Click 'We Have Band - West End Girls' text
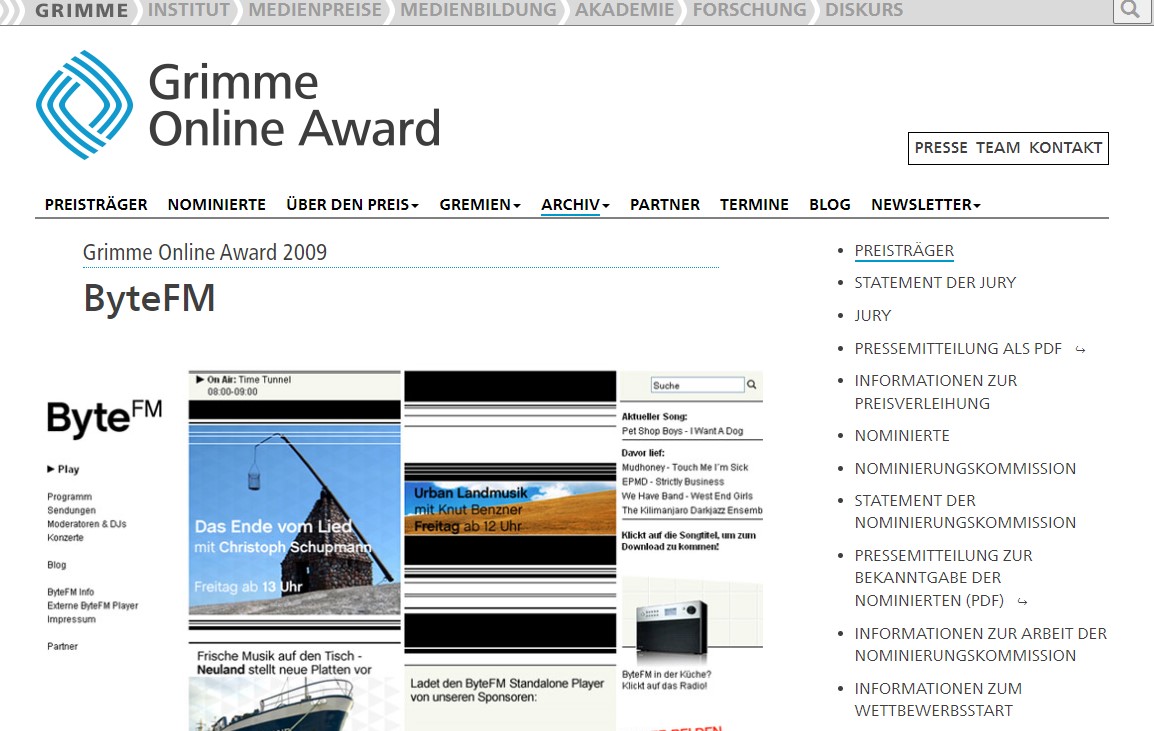Viewport: 1154px width, 731px height. pyautogui.click(x=687, y=496)
